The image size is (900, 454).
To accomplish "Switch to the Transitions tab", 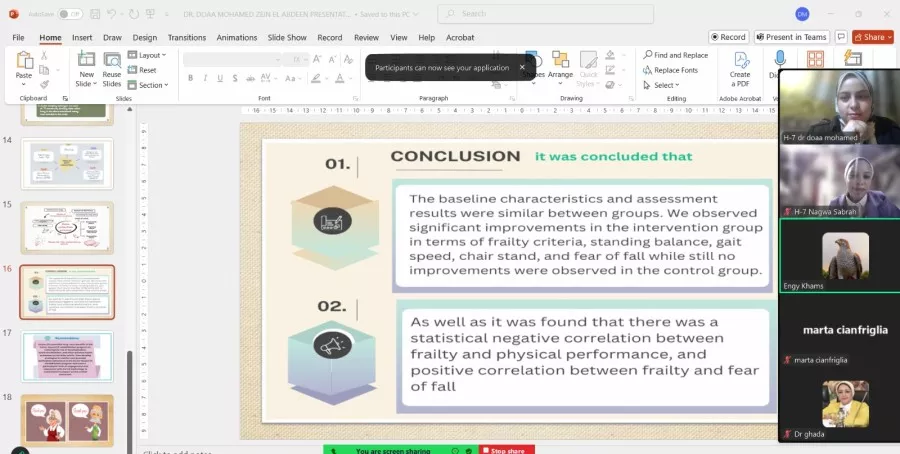I will 187,37.
